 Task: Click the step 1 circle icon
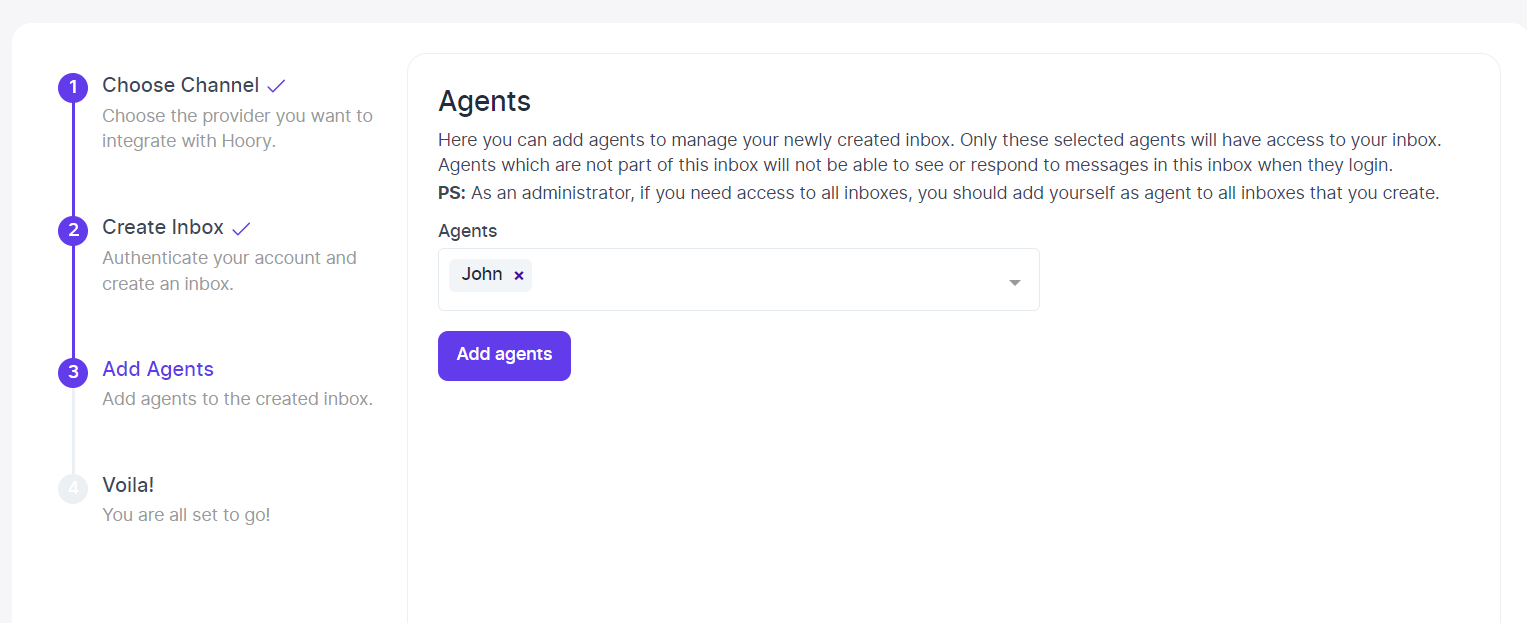tap(73, 87)
